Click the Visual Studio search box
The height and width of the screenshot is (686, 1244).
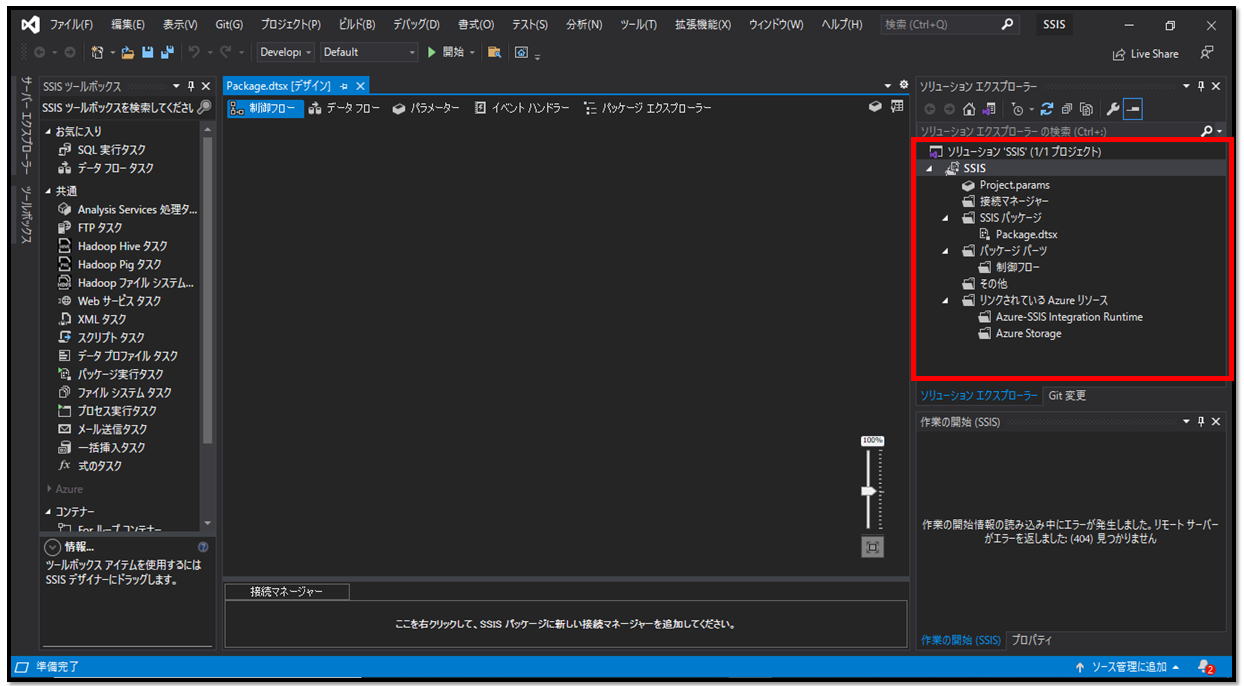pyautogui.click(x=949, y=24)
